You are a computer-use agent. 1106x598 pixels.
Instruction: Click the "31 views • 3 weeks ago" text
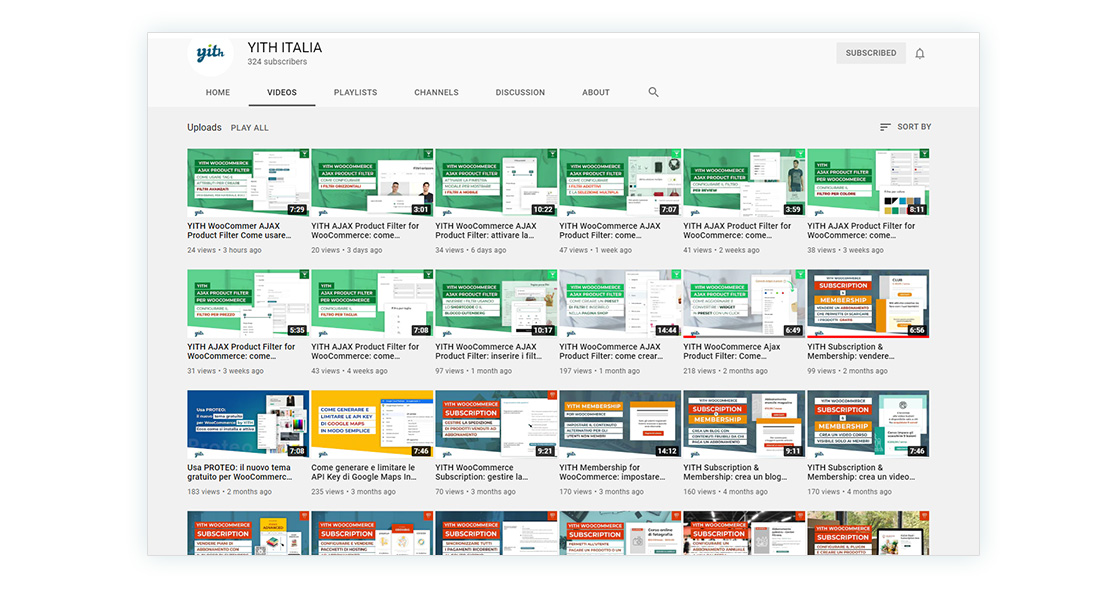click(x=226, y=371)
